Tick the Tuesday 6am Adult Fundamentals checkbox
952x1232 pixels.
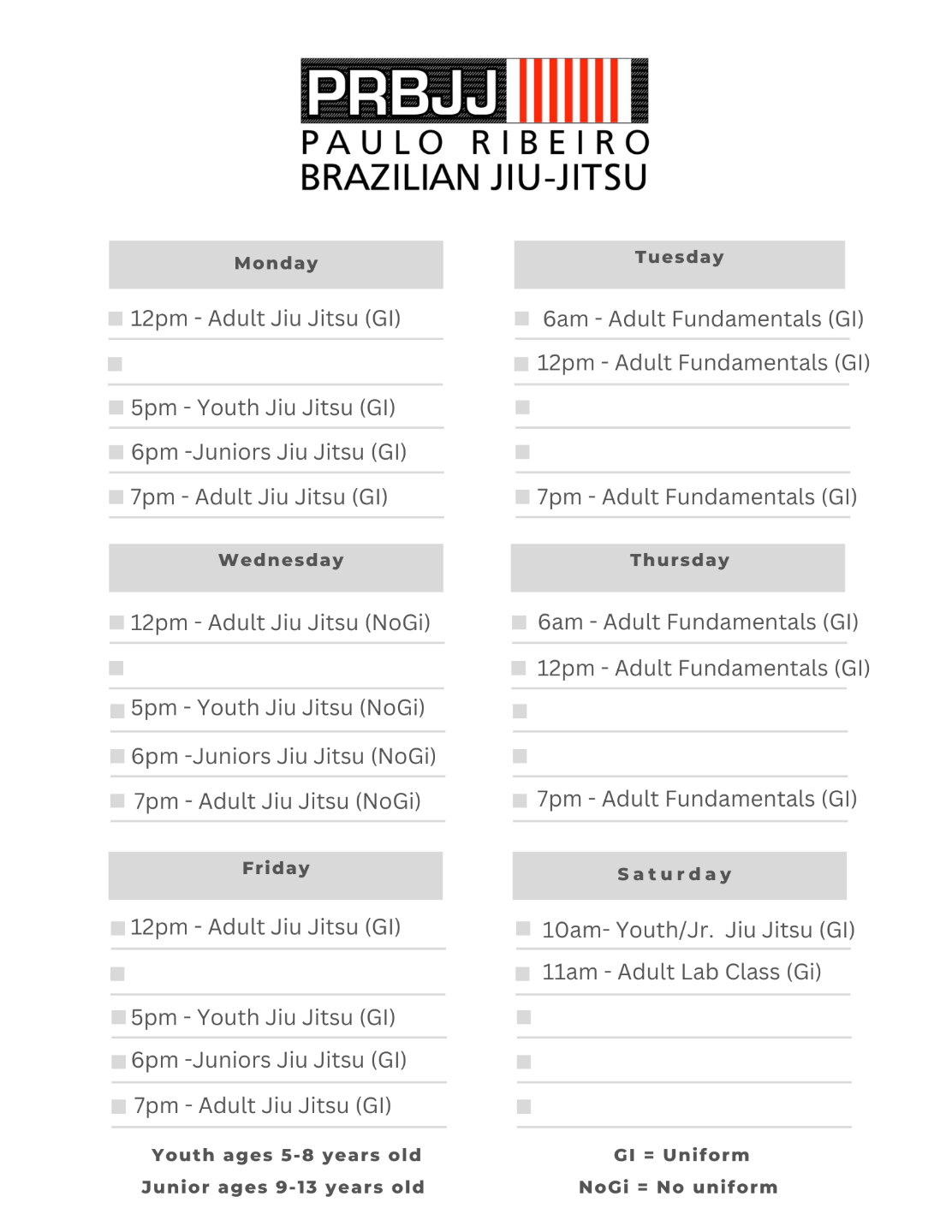(521, 319)
